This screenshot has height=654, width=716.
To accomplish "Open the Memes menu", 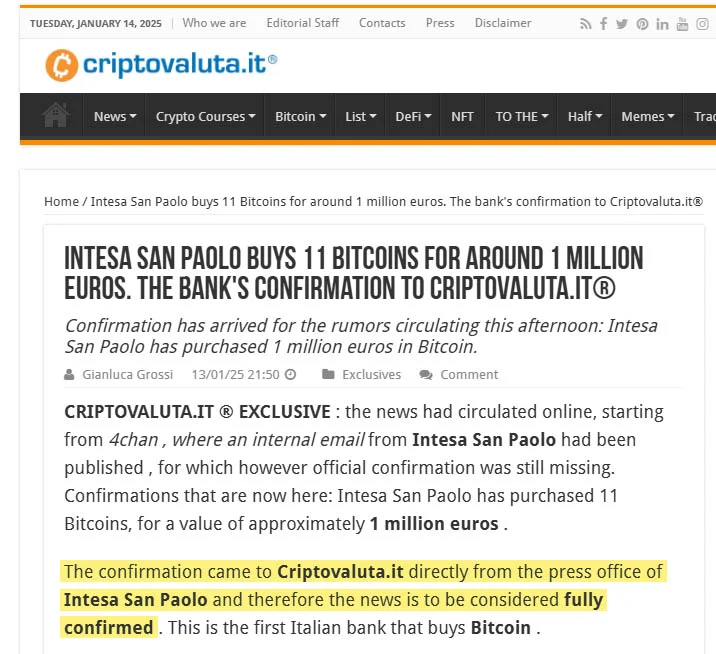I will coord(648,116).
